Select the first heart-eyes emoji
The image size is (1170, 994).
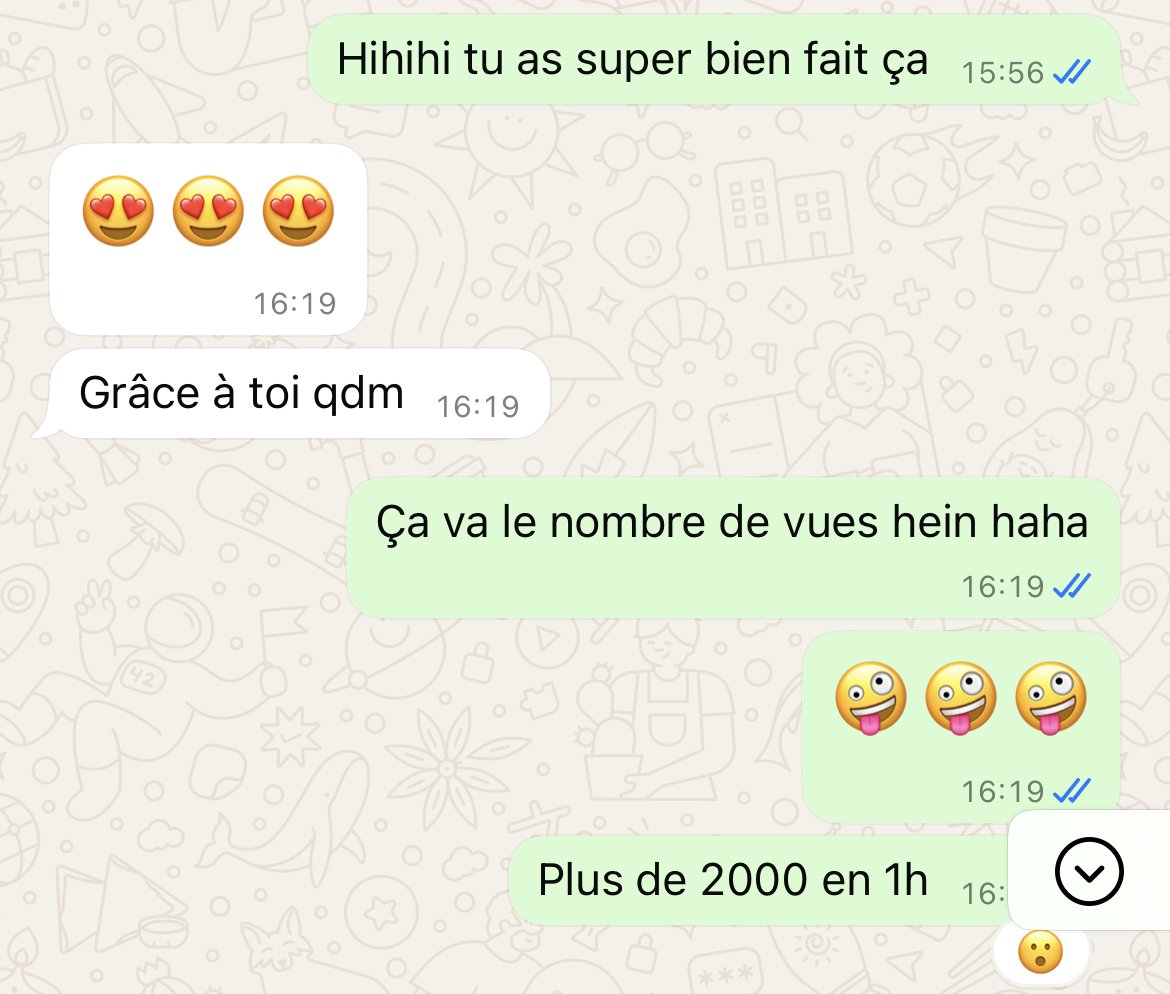118,211
